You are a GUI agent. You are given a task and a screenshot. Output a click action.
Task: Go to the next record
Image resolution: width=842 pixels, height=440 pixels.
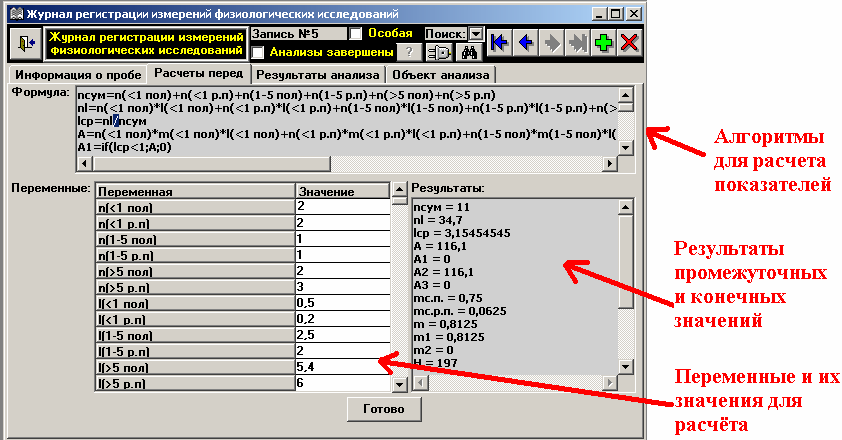[551, 42]
